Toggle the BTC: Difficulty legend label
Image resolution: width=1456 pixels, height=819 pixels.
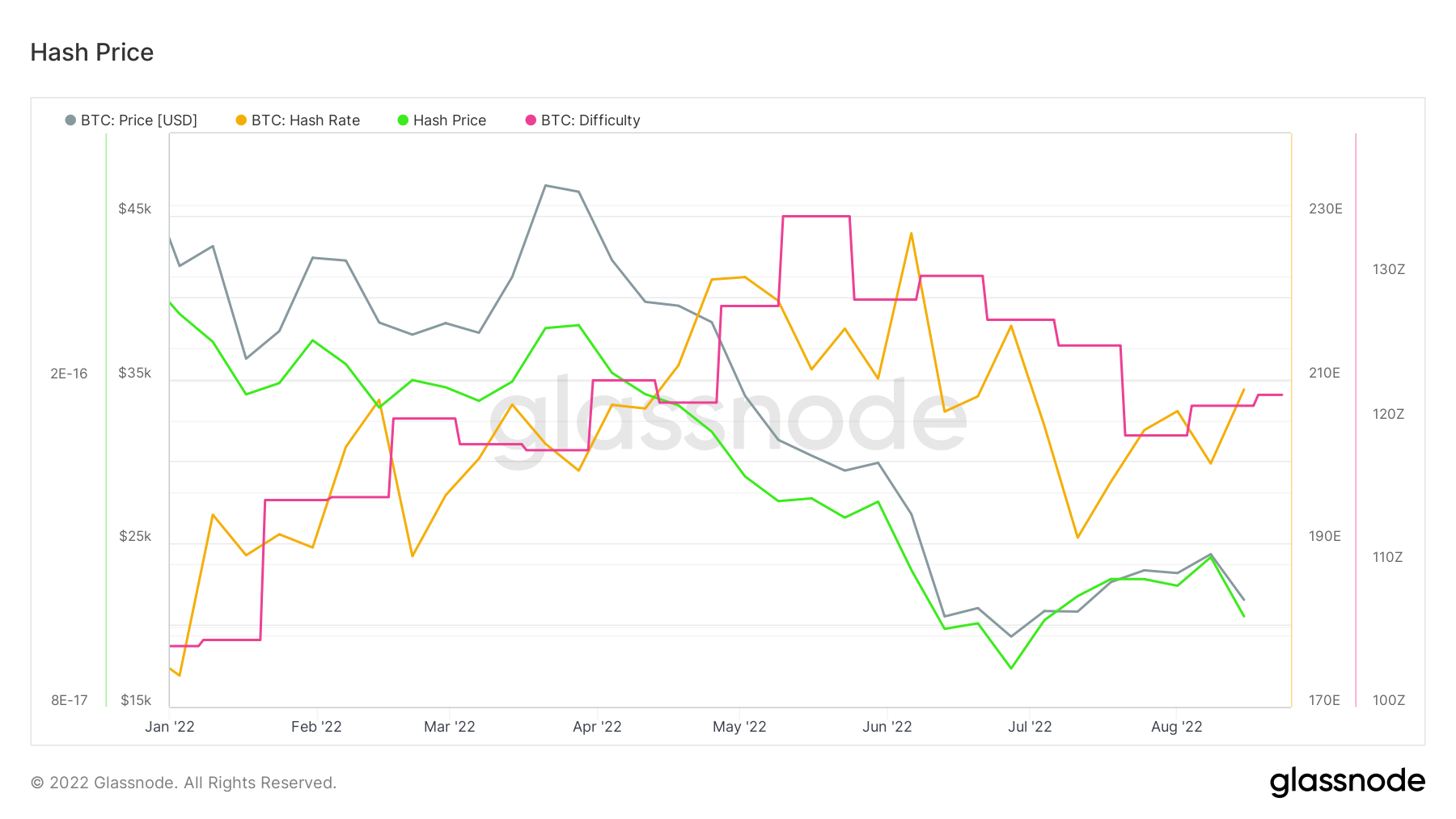coord(590,120)
